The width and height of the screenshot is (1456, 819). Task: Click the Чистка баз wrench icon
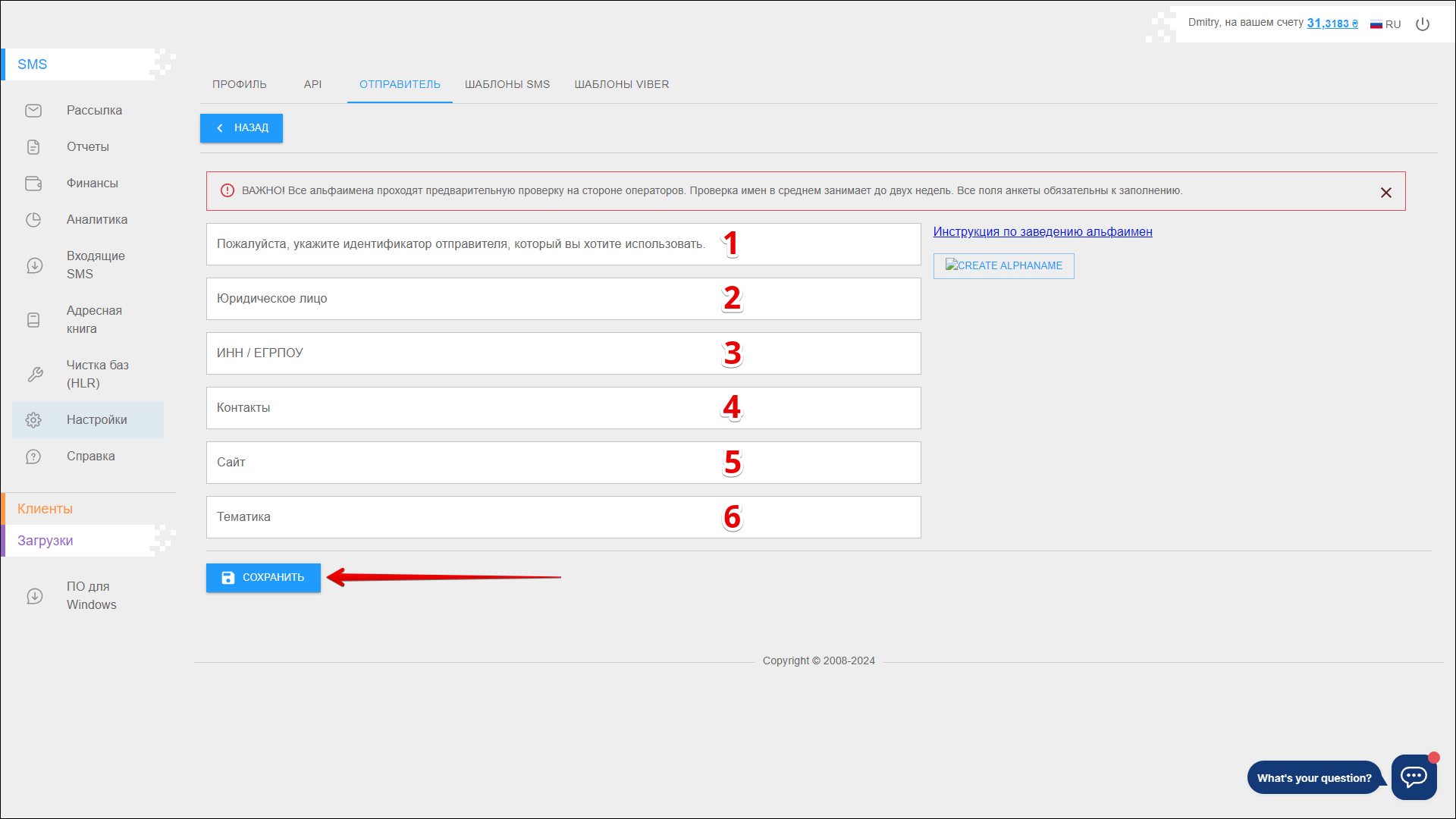point(34,375)
